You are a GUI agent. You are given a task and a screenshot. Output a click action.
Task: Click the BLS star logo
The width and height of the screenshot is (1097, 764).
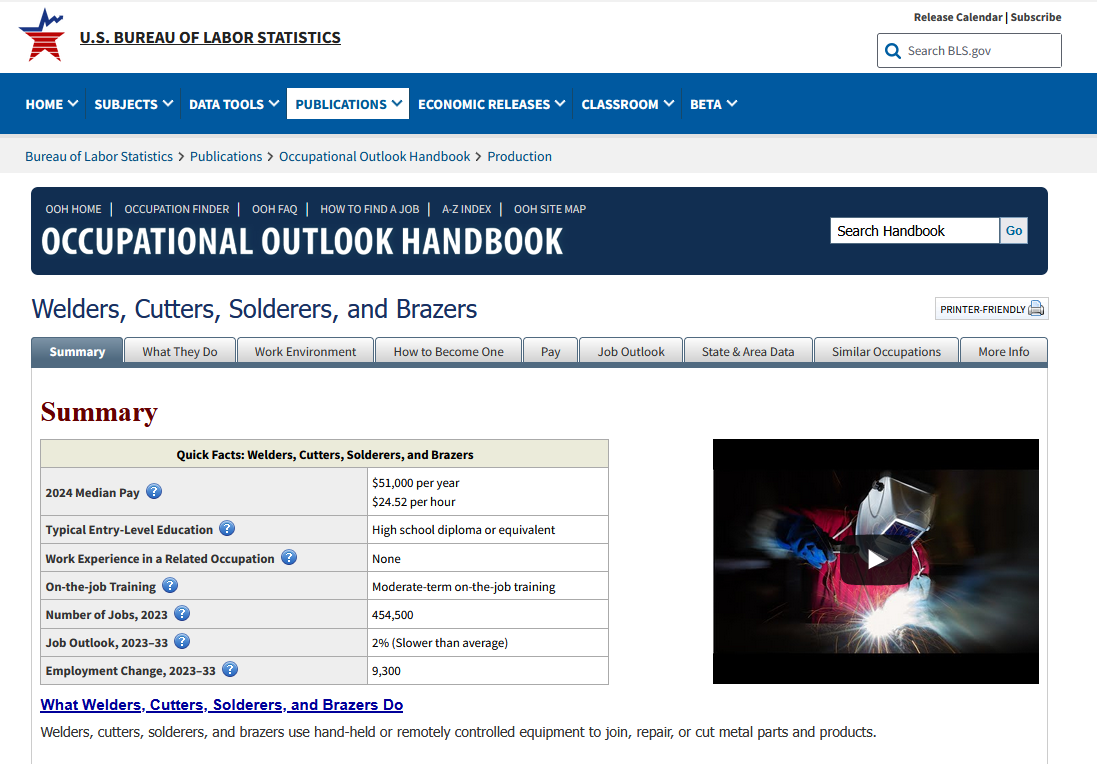tap(42, 35)
